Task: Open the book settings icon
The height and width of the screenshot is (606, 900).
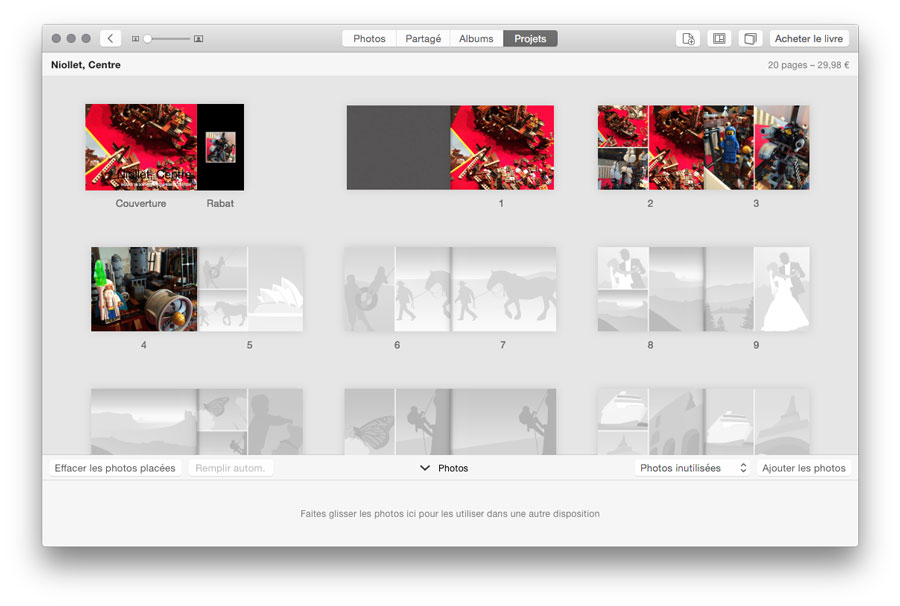Action: [x=750, y=38]
